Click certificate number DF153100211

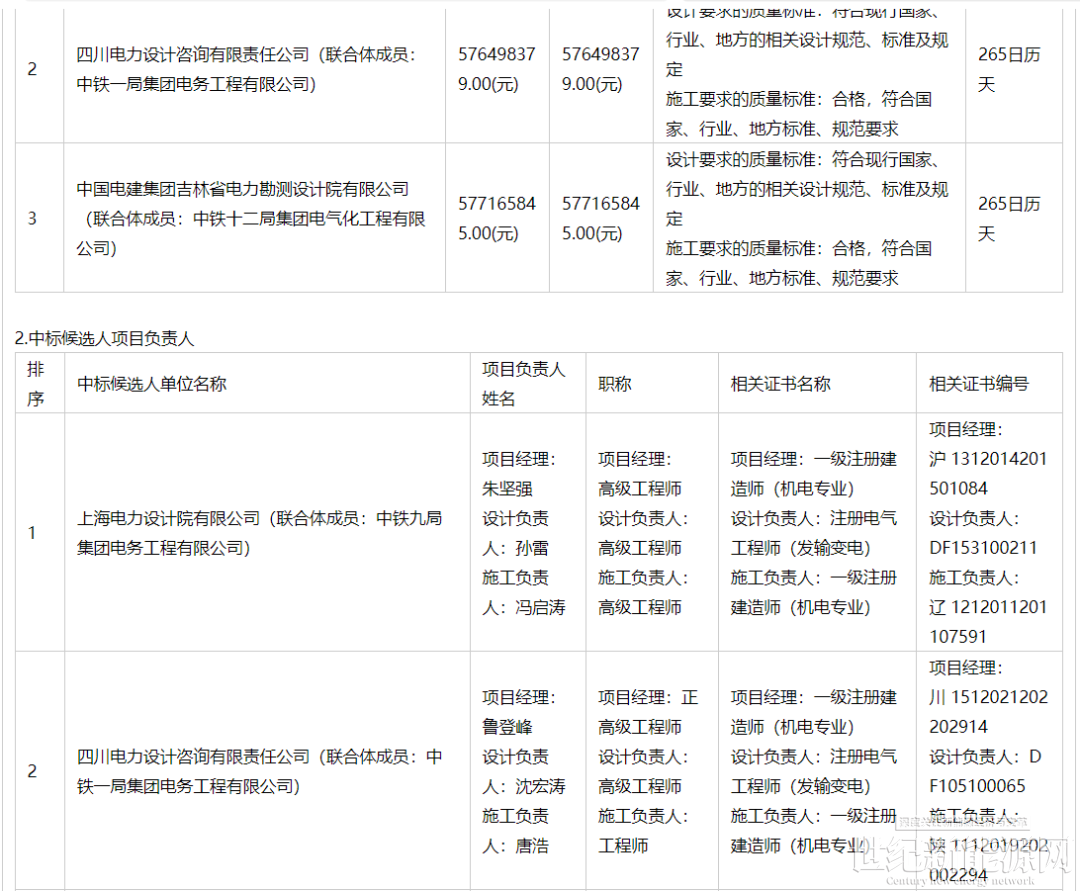[983, 548]
